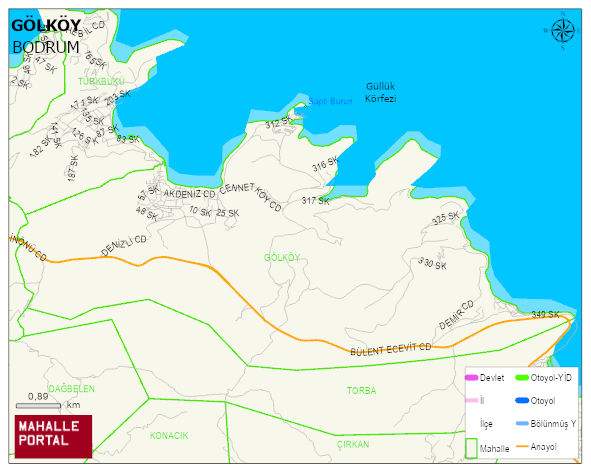Click the blue Saplı Burun label
This screenshot has width=591, height=472.
pos(330,101)
